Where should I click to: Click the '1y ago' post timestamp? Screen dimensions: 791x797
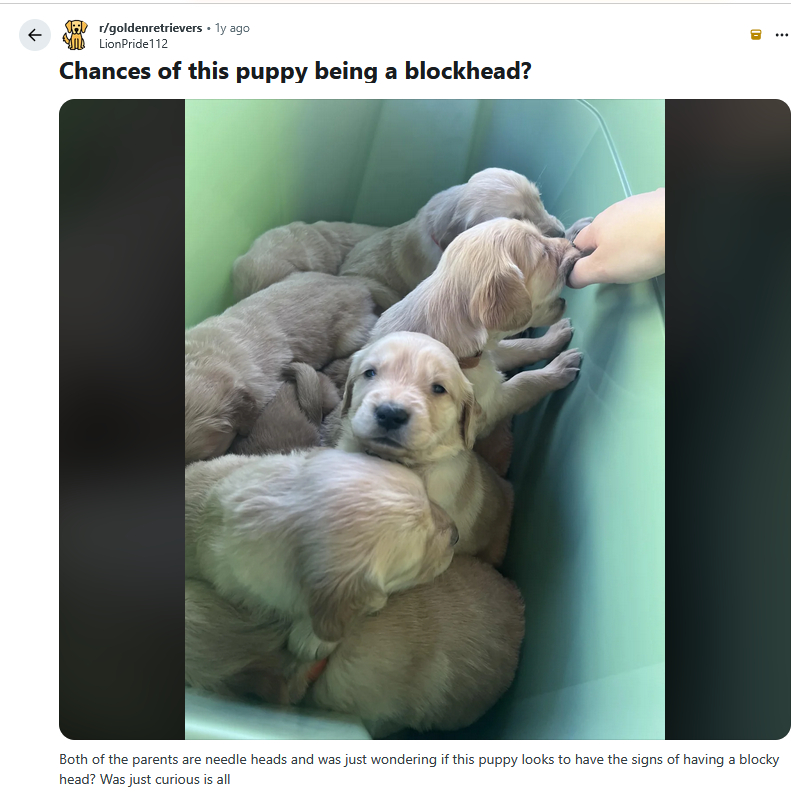point(232,28)
